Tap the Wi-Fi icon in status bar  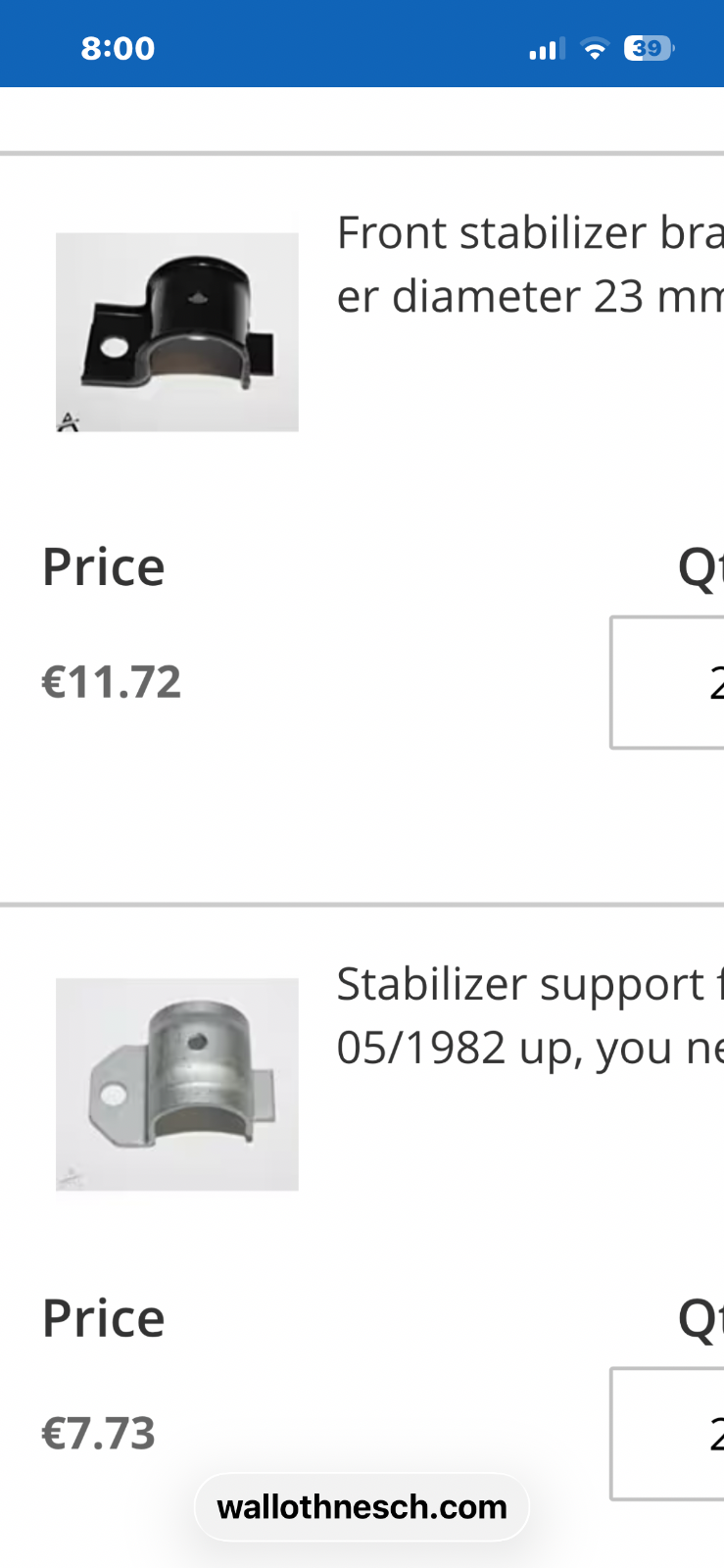tap(595, 48)
